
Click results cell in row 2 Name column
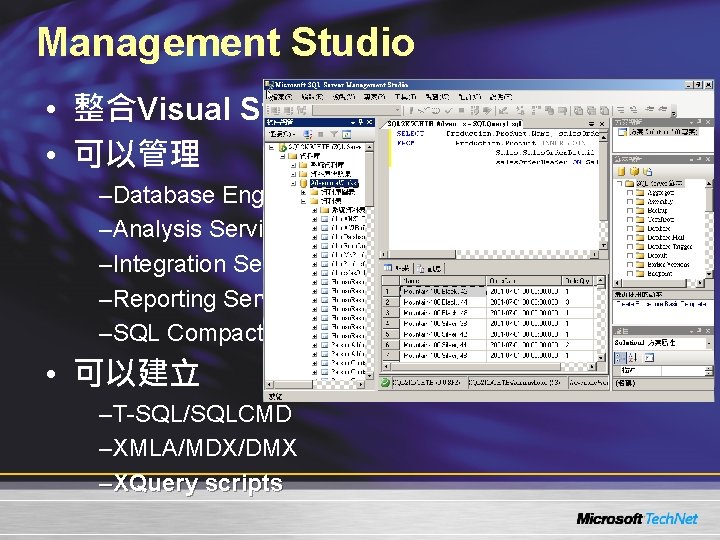point(443,302)
